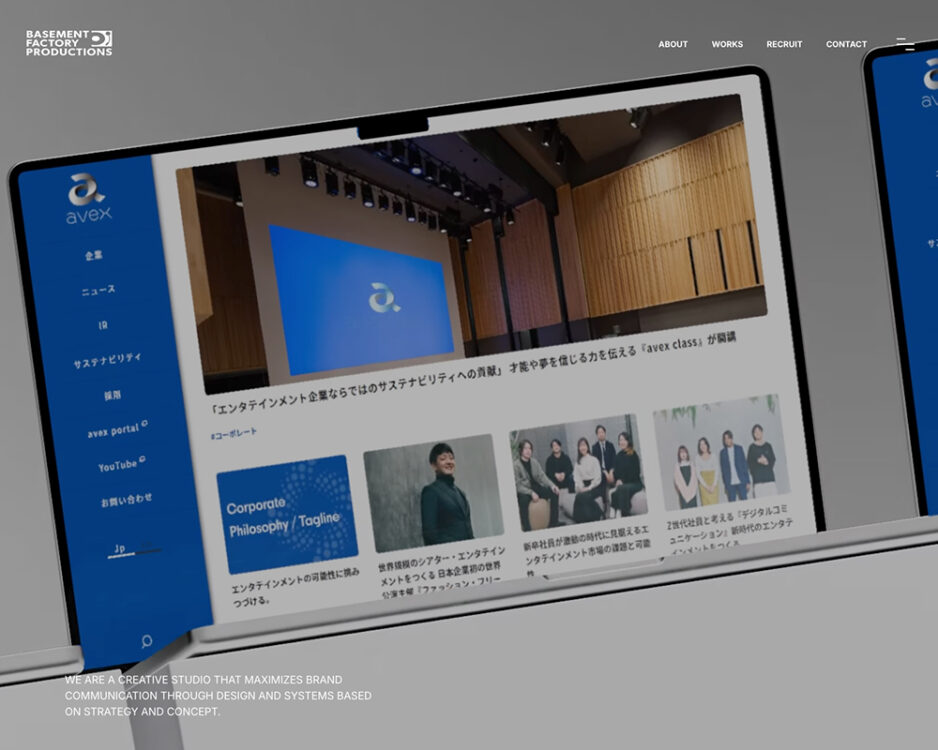Open the Corporate Philosophy / Tagline thumbnail
The height and width of the screenshot is (750, 938).
point(286,515)
